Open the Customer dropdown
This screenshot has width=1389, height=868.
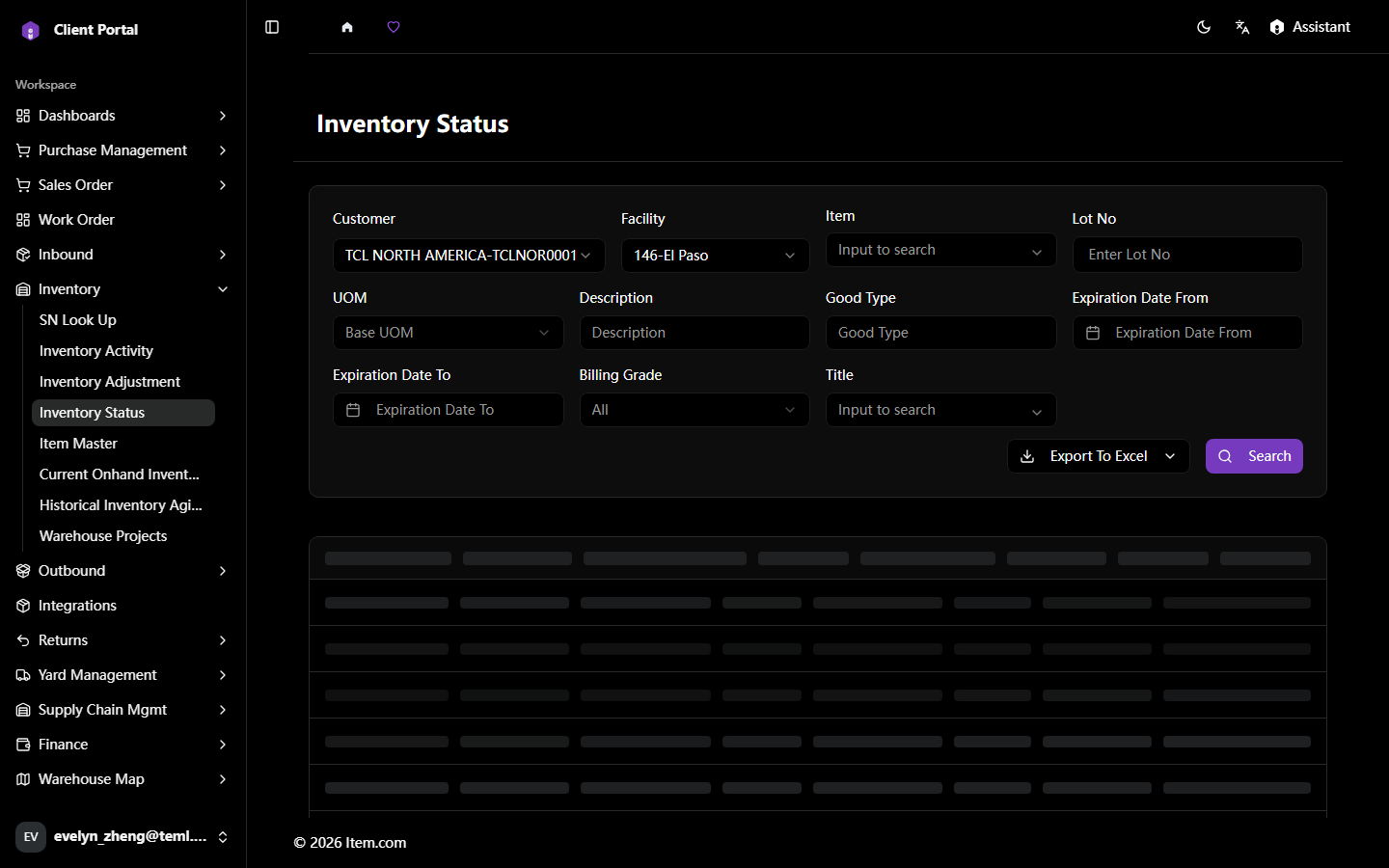click(x=469, y=256)
